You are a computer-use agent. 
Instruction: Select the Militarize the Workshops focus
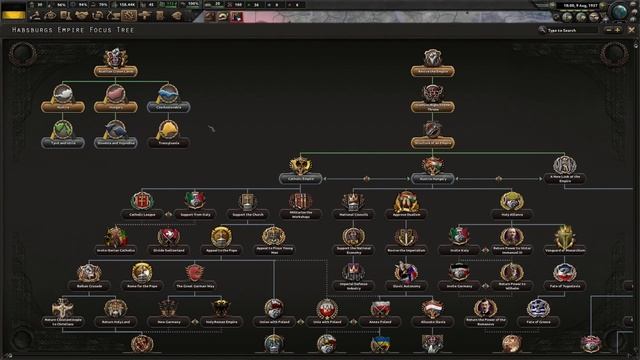click(x=300, y=206)
